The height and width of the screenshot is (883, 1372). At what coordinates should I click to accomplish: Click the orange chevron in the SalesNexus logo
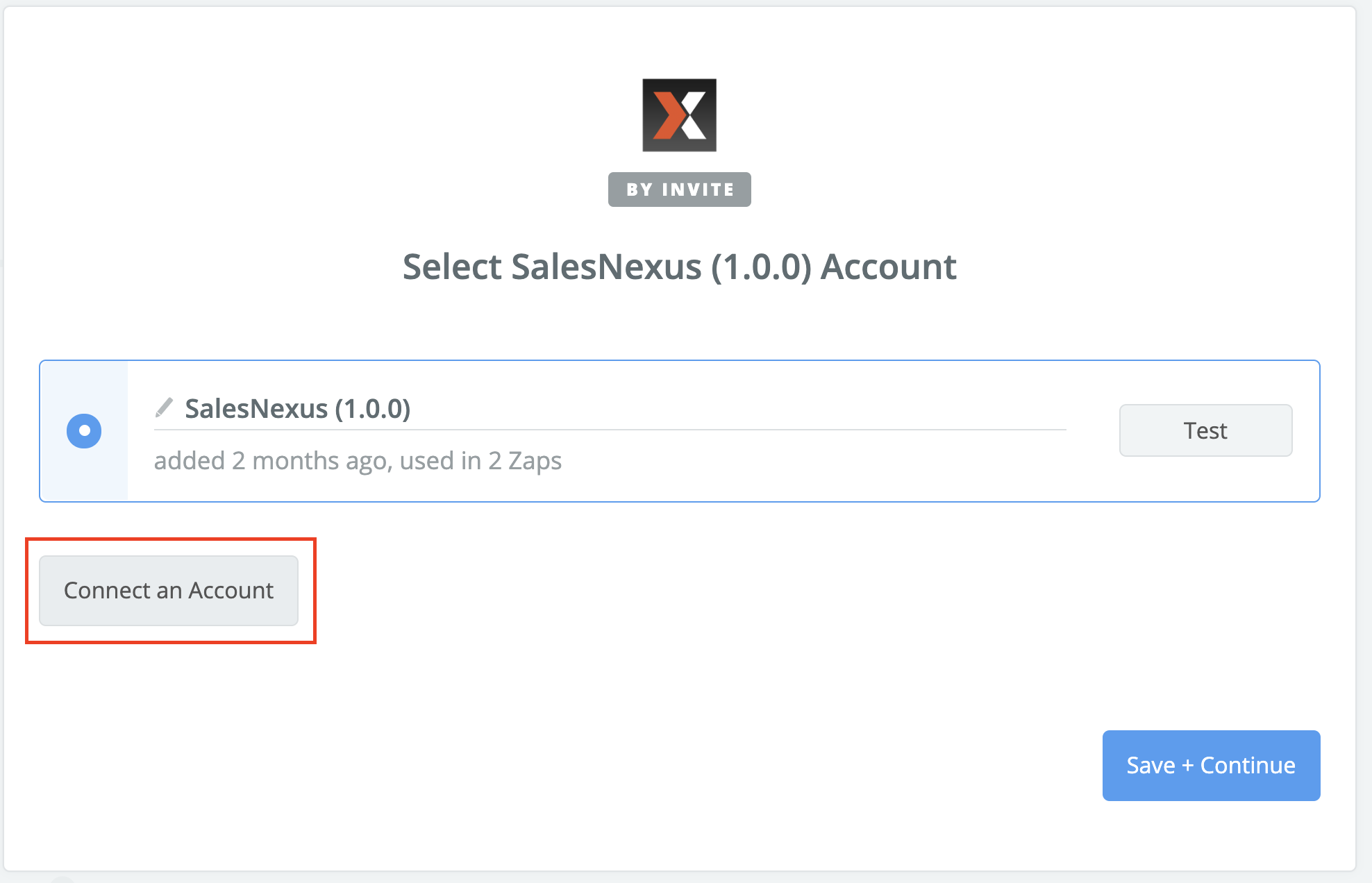pos(667,115)
